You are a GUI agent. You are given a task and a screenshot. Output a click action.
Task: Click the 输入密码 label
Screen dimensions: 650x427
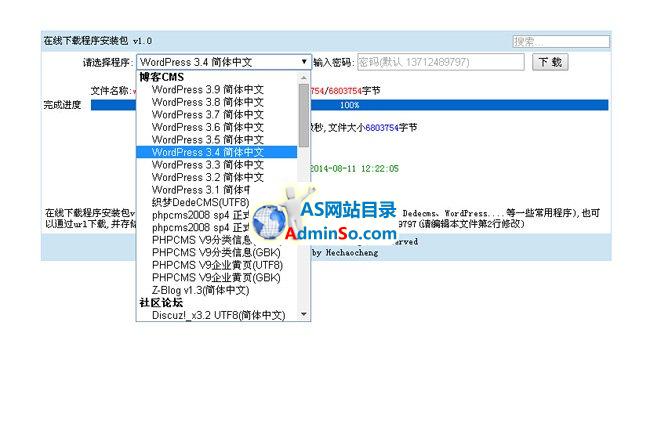(334, 63)
